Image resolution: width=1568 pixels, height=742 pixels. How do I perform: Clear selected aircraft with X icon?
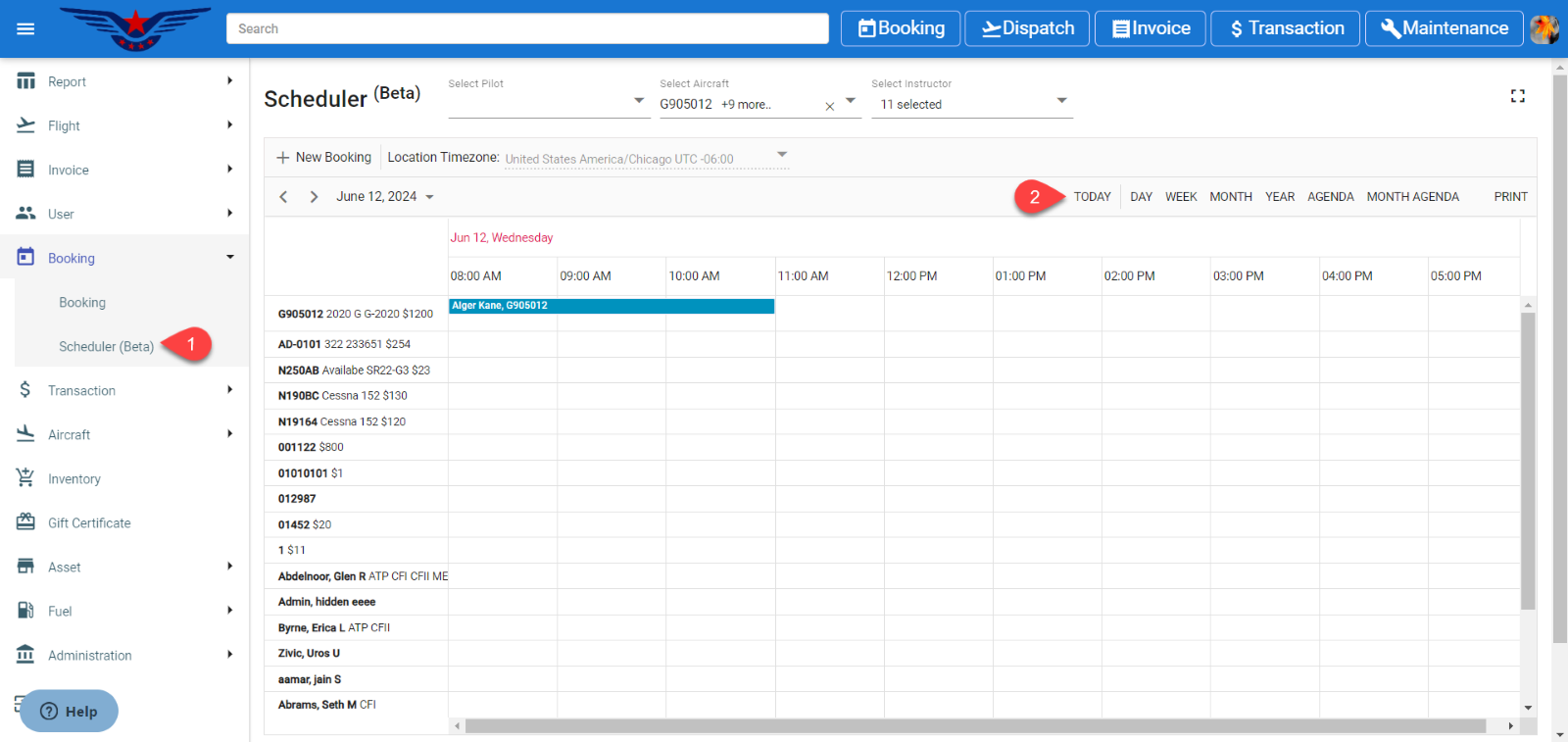829,106
